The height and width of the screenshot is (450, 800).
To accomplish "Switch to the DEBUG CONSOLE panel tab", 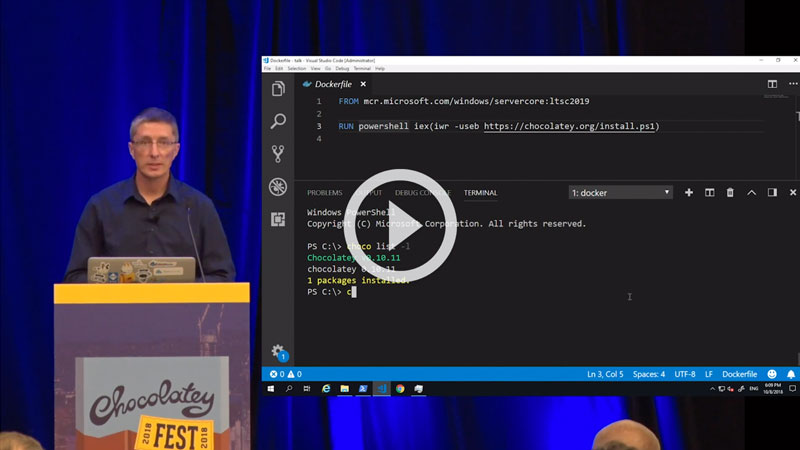I will tap(422, 193).
